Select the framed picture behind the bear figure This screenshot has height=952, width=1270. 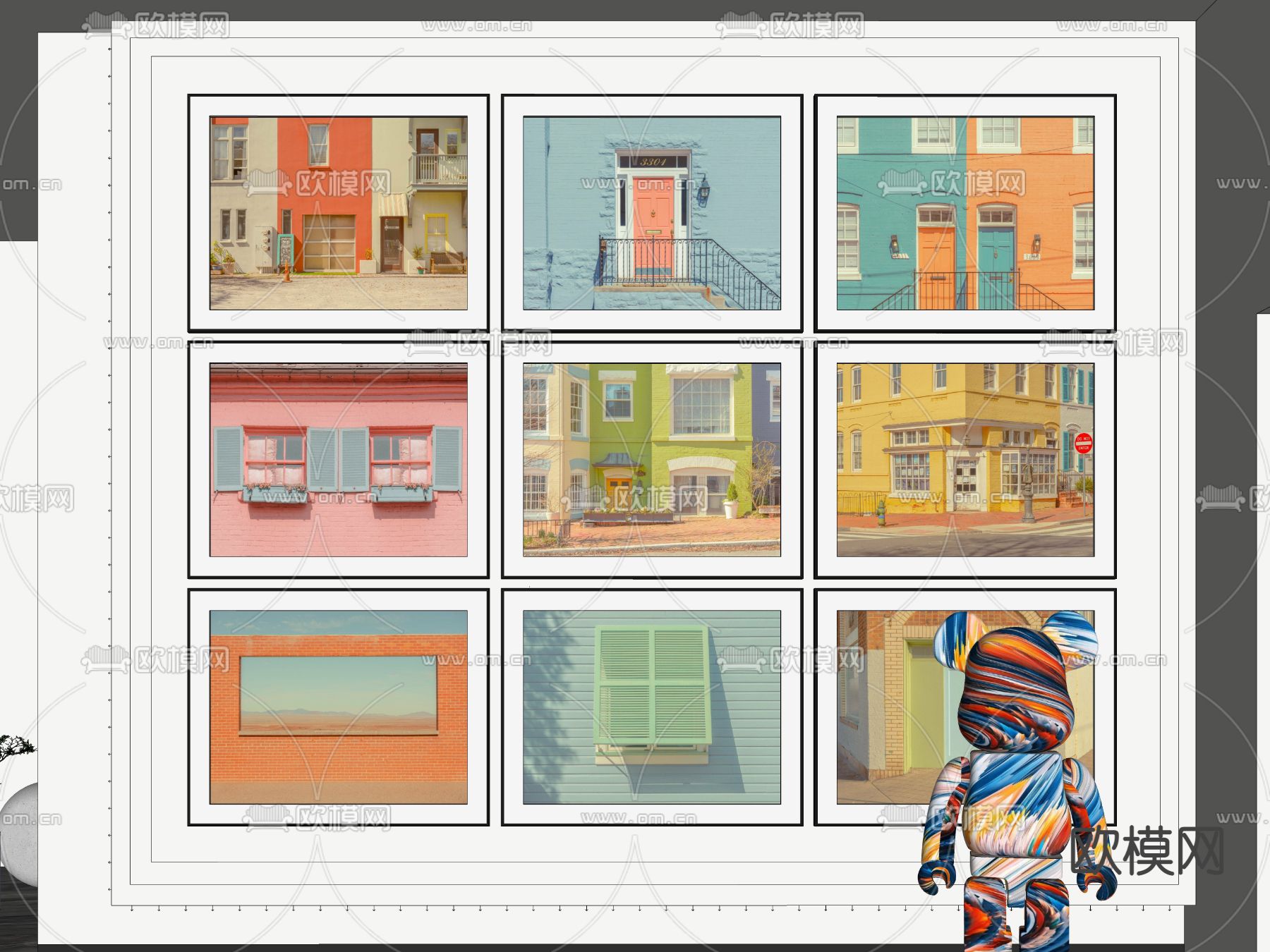click(x=882, y=705)
